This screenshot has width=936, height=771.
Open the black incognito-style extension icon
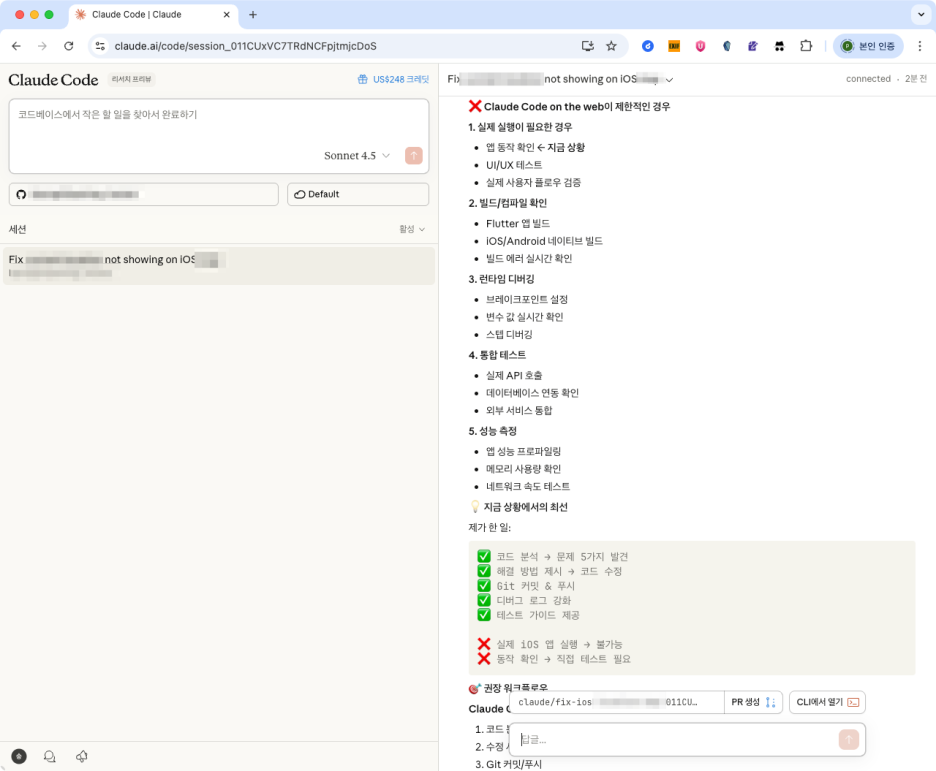tap(779, 46)
